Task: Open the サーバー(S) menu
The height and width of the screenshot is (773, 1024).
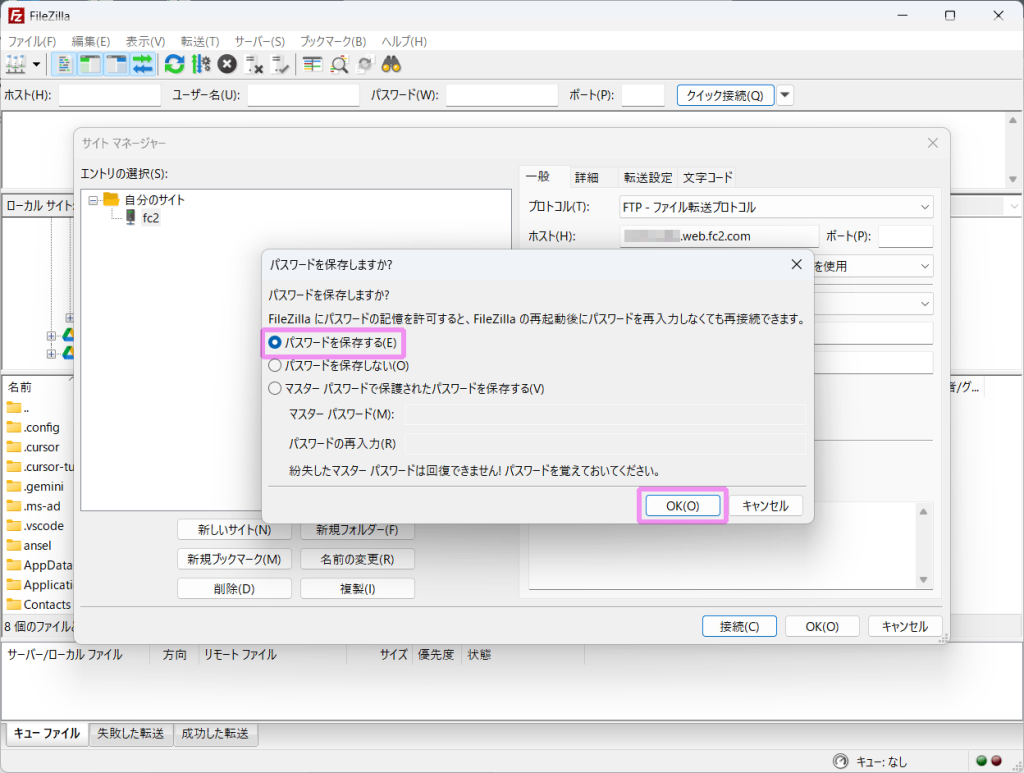Action: [x=260, y=42]
